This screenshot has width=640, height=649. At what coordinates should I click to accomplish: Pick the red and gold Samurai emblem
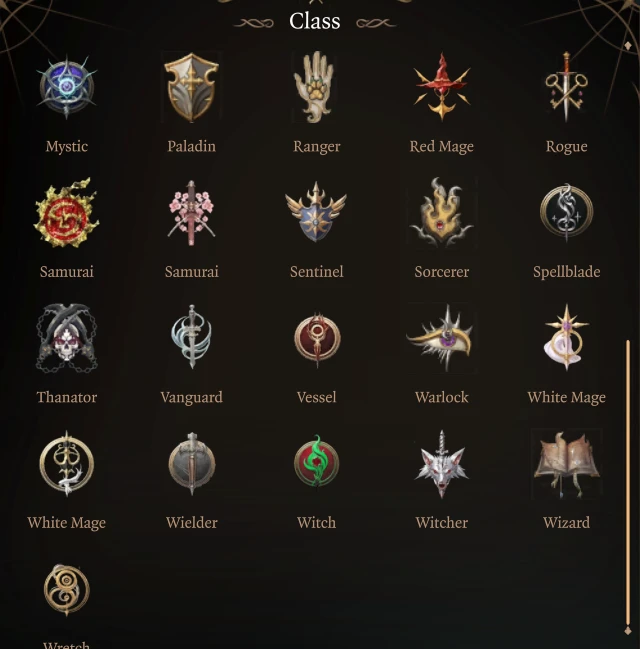66,213
